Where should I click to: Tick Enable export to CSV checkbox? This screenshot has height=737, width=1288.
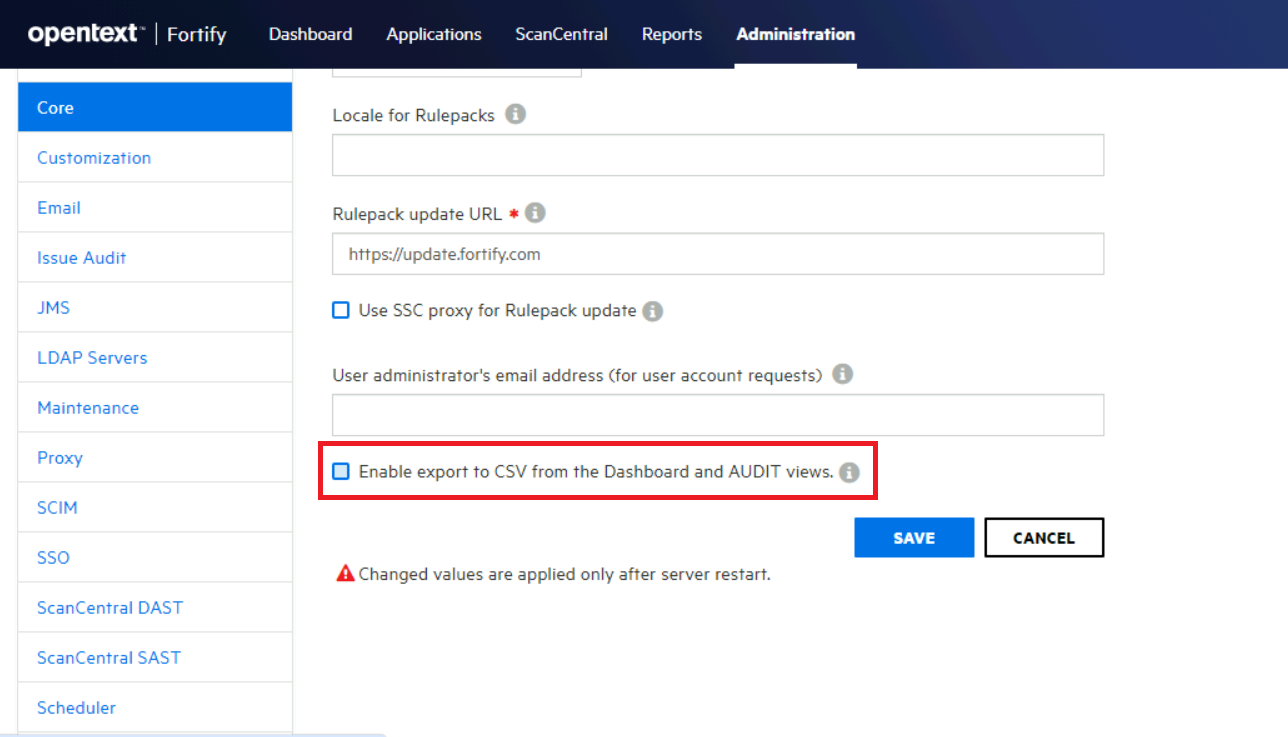(341, 471)
